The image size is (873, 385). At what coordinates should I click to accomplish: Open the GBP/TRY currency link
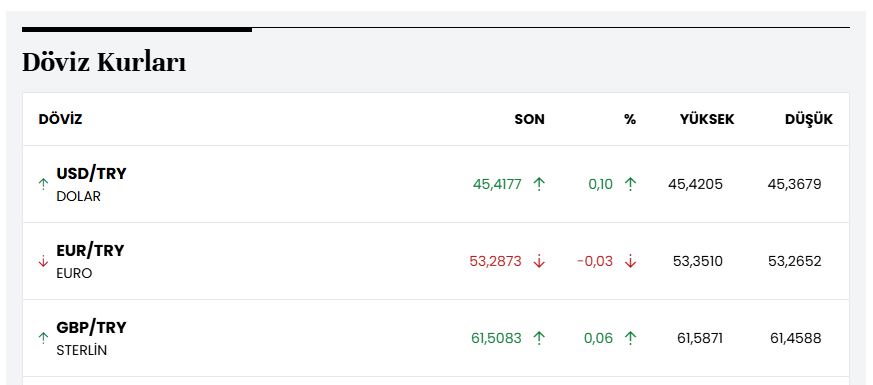click(x=91, y=327)
